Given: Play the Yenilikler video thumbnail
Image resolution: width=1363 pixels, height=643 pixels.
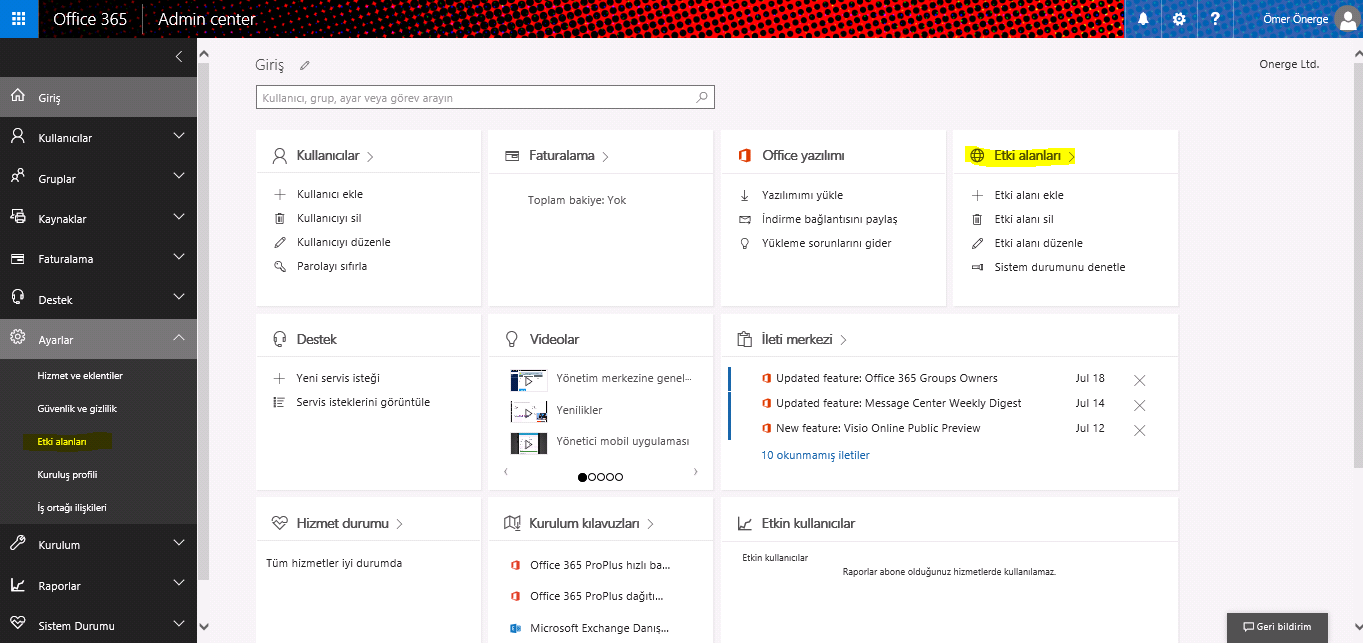Looking at the screenshot, I should tap(529, 411).
